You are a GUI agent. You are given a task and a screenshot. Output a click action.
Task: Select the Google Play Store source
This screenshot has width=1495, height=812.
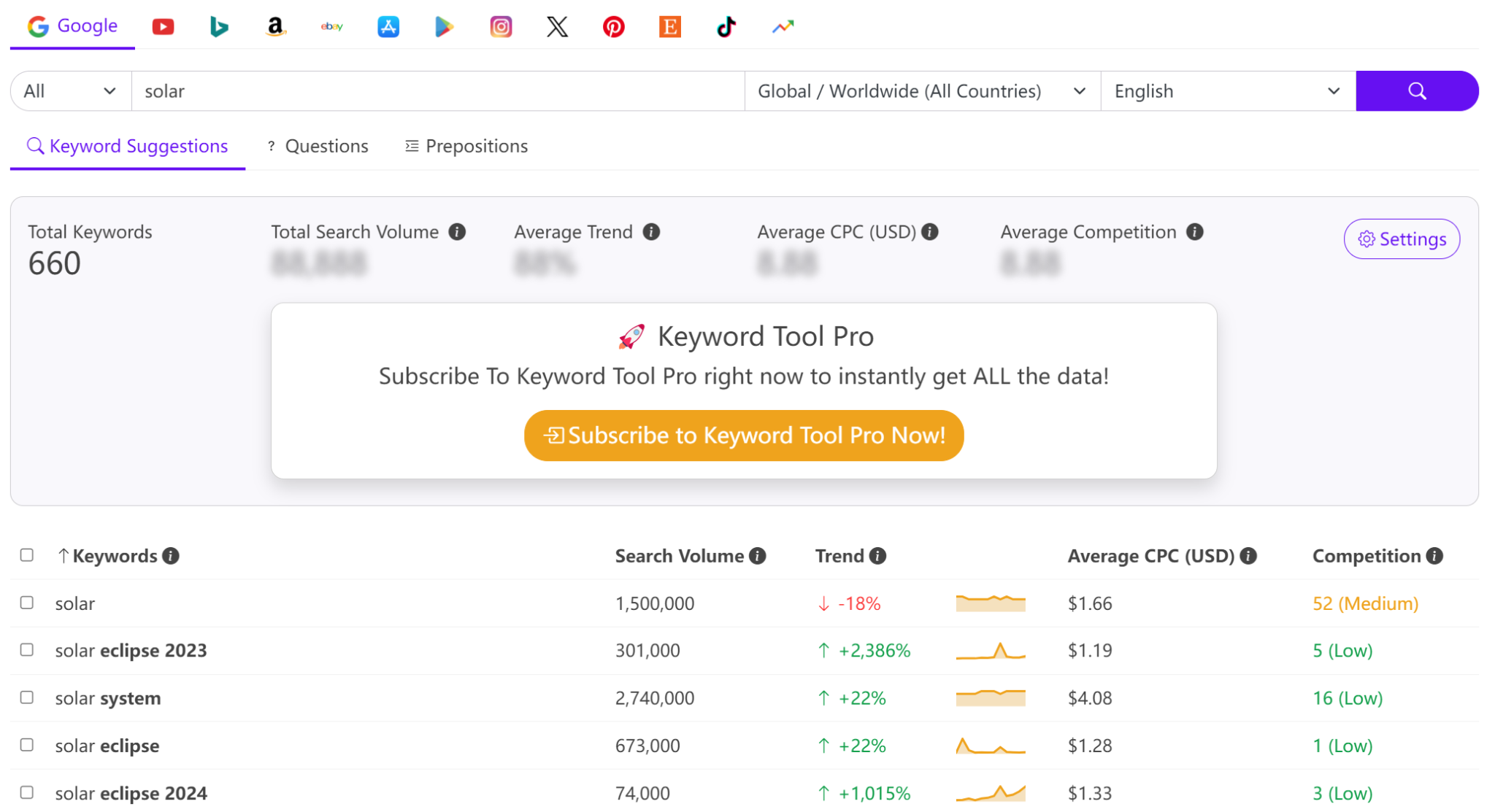point(445,27)
